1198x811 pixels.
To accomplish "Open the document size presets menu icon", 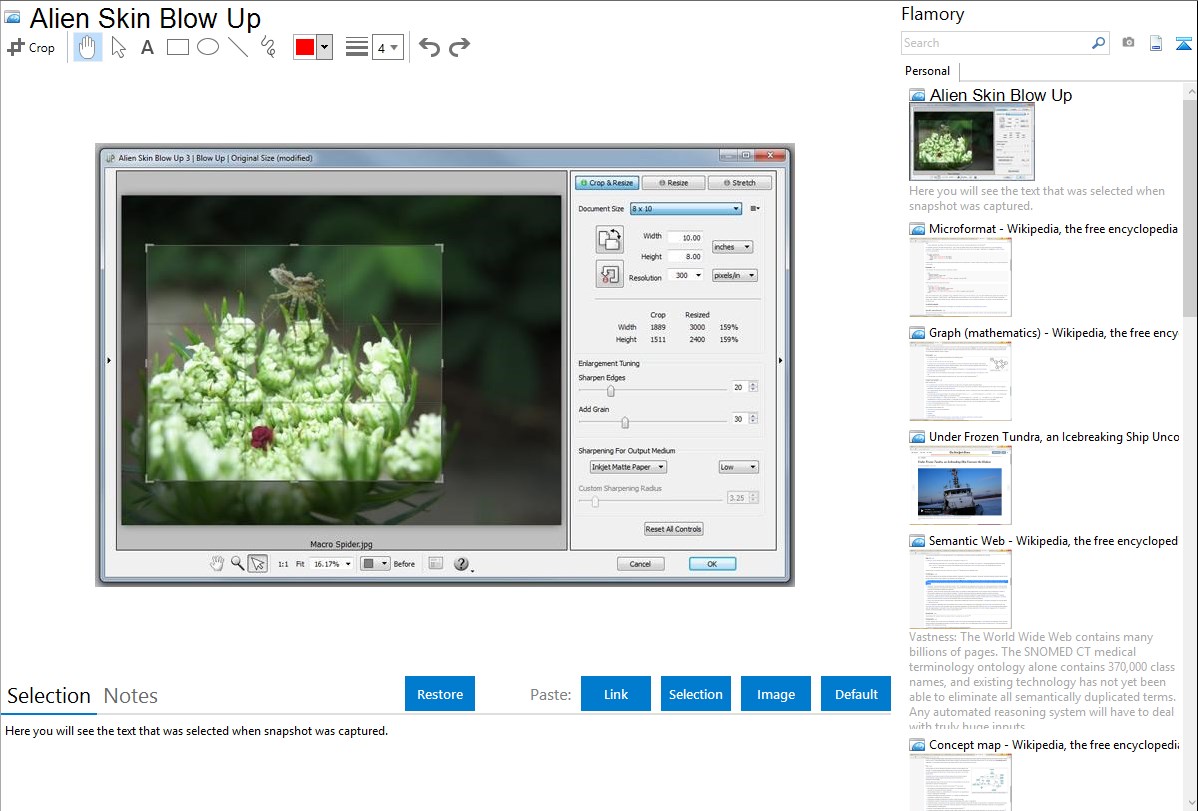I will (x=755, y=209).
